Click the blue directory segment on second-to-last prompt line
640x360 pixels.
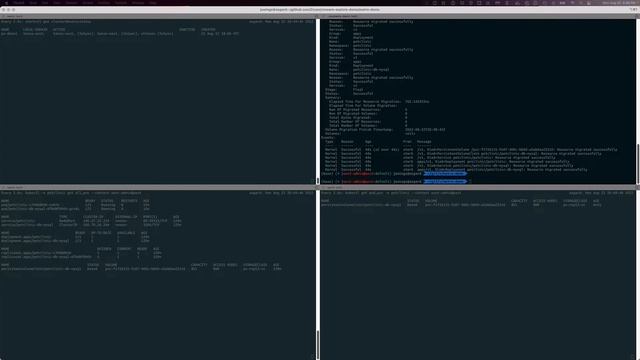[445, 173]
